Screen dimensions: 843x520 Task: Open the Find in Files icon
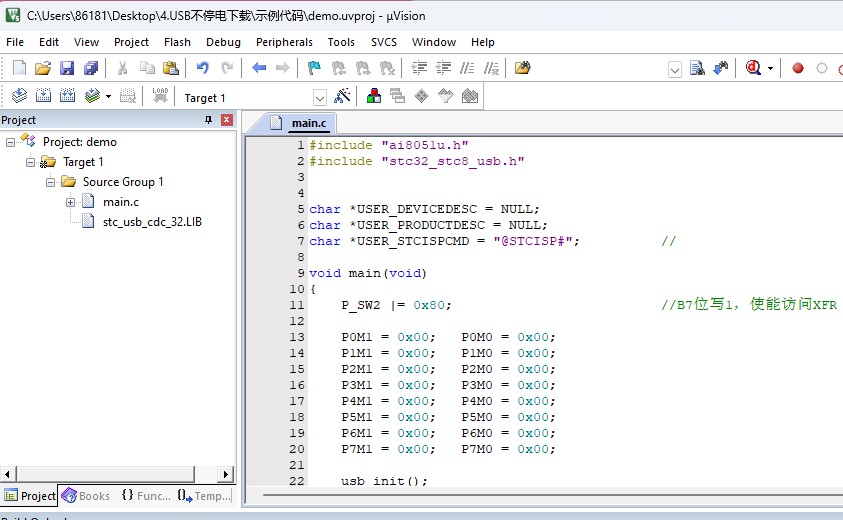click(523, 68)
